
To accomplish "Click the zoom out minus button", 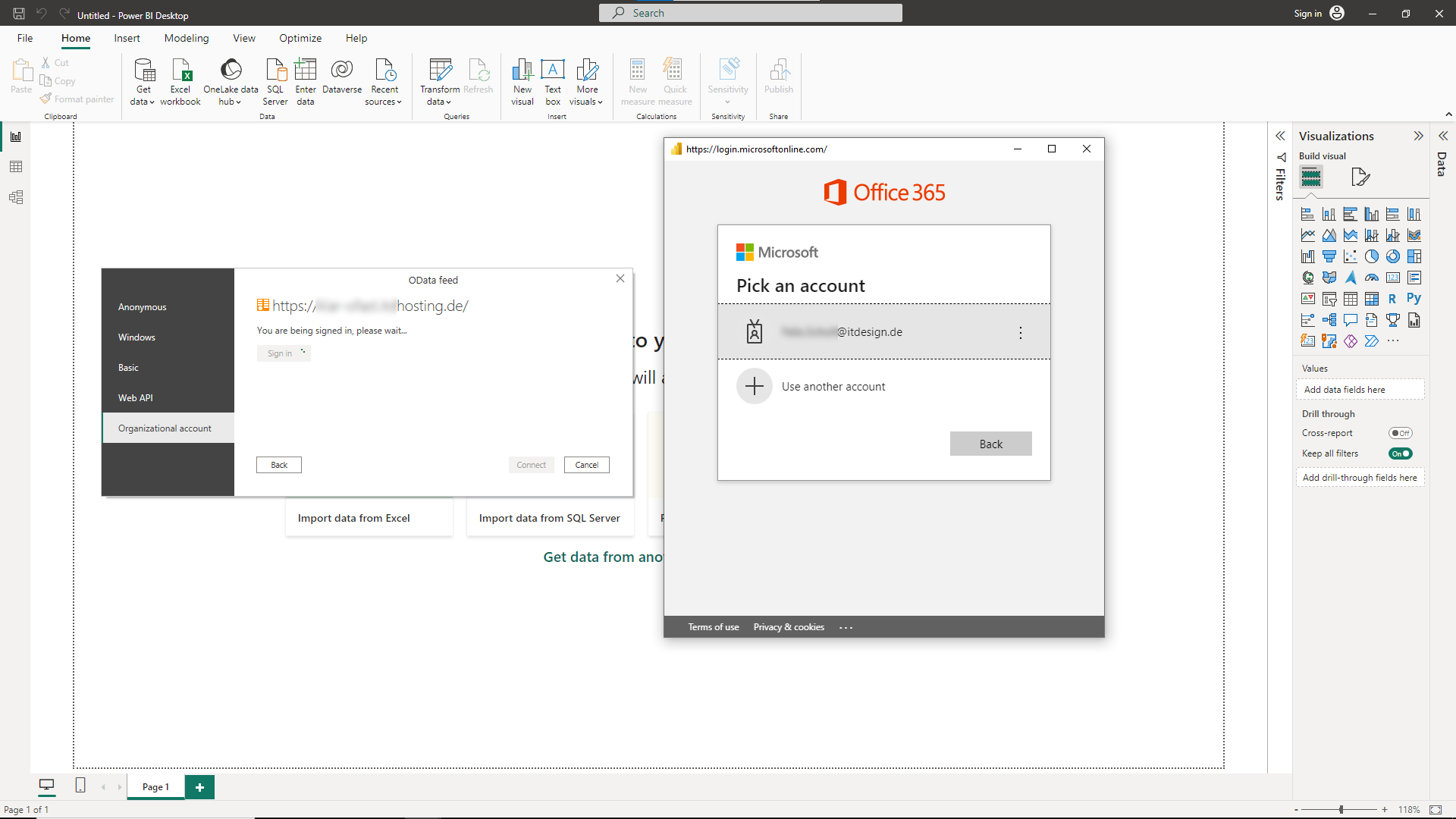I will click(1297, 810).
